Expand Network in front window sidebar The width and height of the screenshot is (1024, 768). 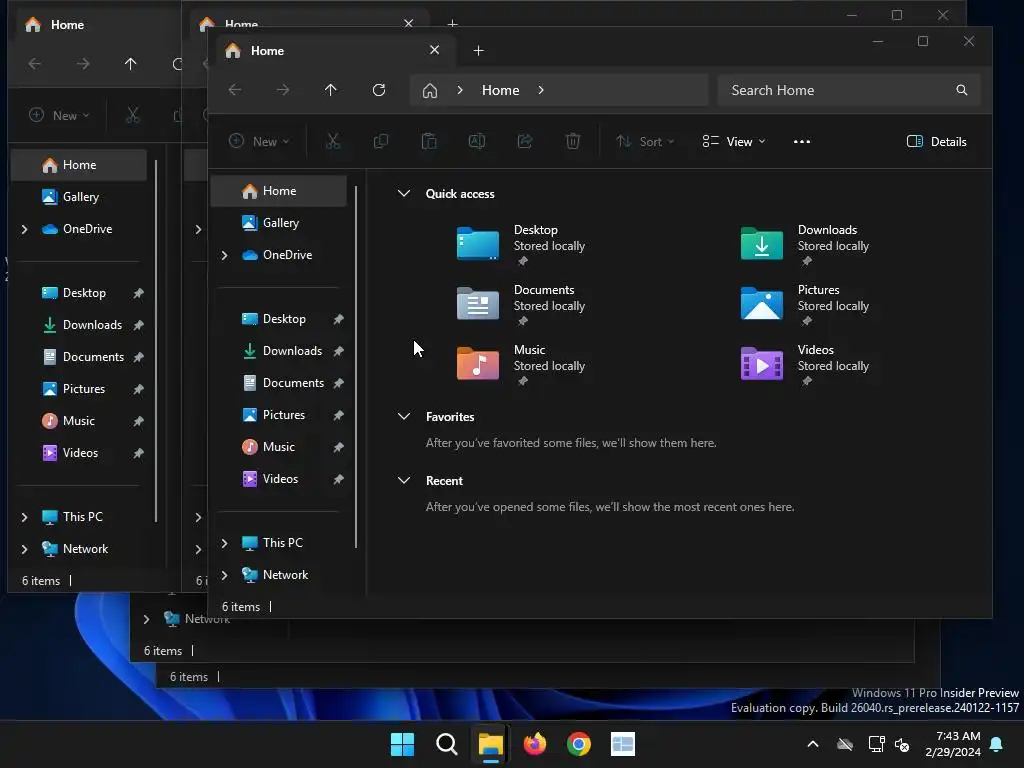pos(224,575)
